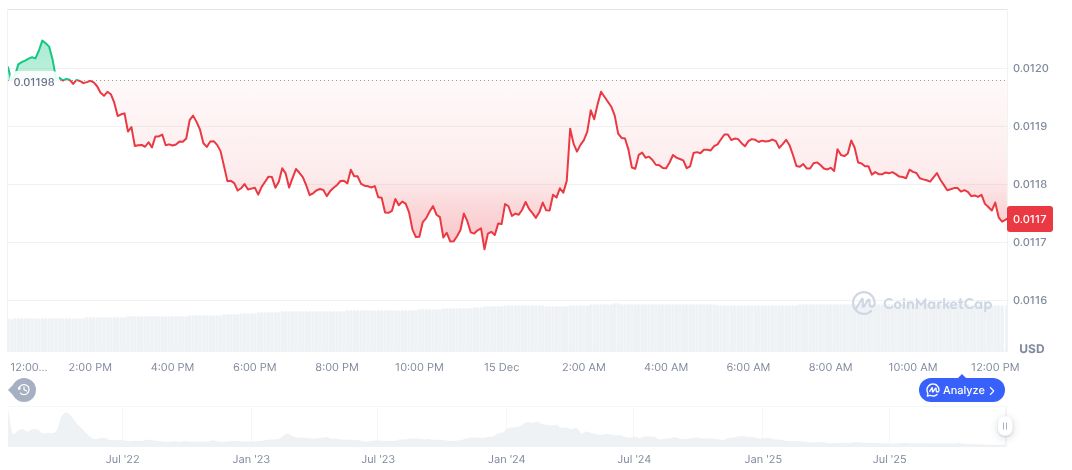Image resolution: width=1072 pixels, height=470 pixels.
Task: Click the 10:00 PM time axis label
Action: point(419,367)
